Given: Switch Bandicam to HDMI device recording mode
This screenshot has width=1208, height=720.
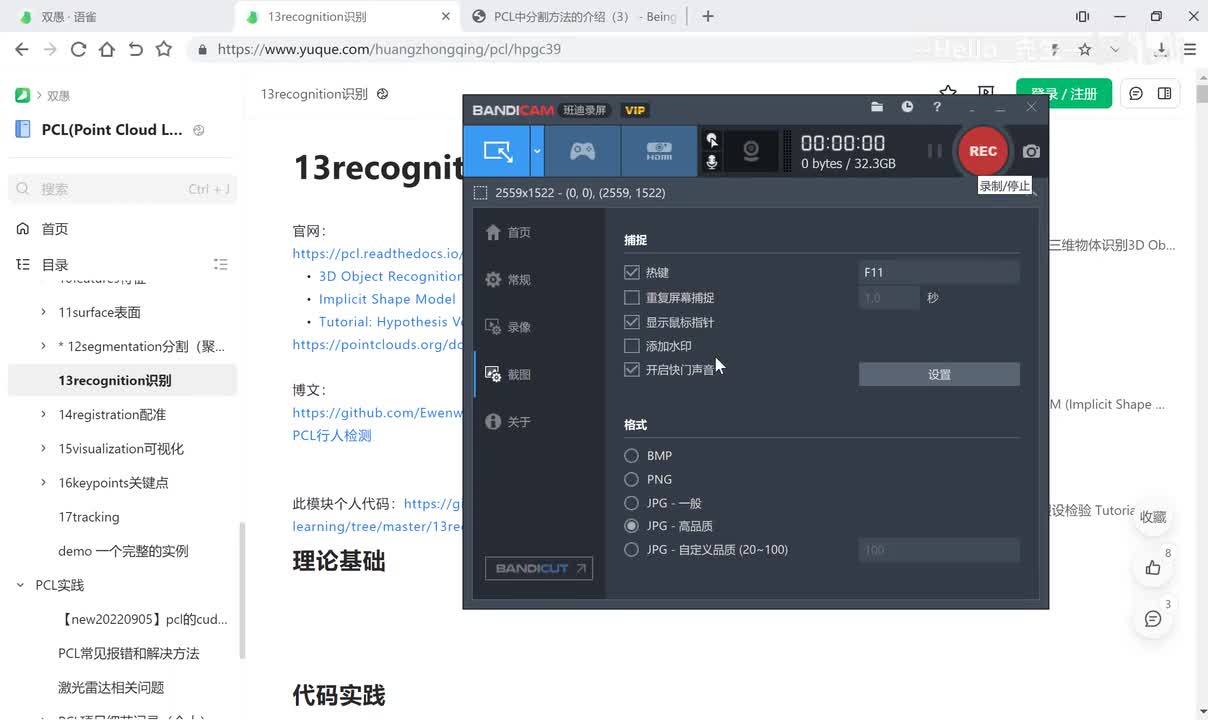Looking at the screenshot, I should click(x=659, y=151).
